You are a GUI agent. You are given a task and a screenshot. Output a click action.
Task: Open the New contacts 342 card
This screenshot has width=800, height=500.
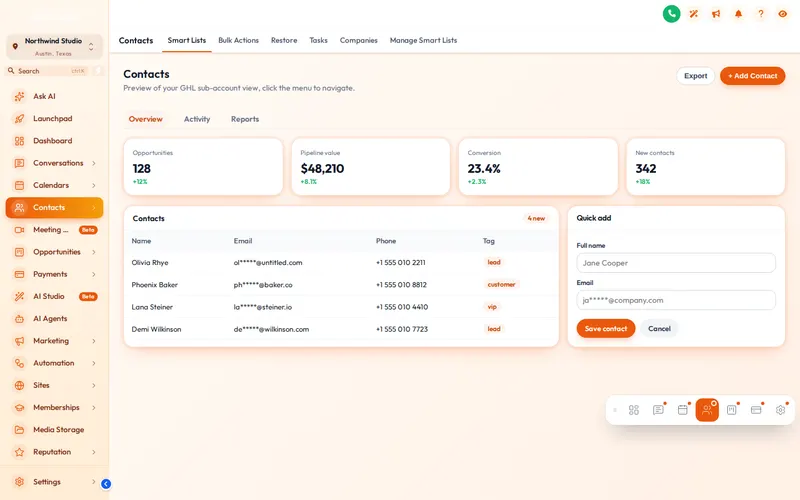click(706, 167)
